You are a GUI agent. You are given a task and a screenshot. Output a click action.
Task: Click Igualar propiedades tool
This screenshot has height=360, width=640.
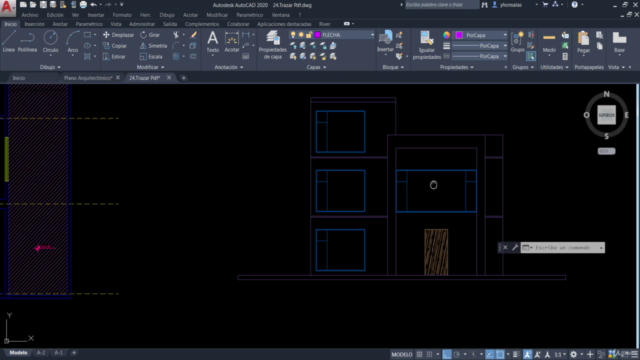(x=427, y=45)
